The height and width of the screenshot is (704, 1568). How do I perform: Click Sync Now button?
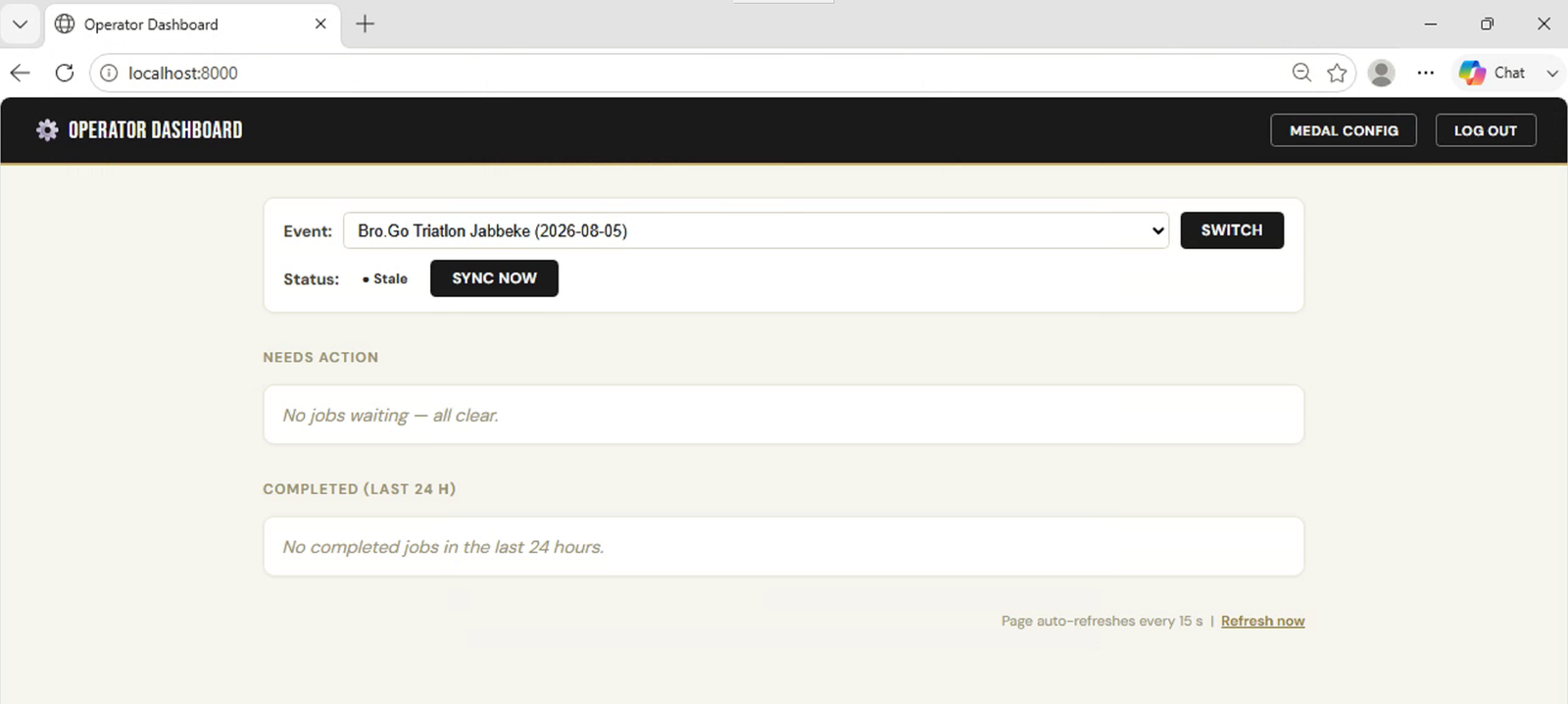click(x=494, y=278)
